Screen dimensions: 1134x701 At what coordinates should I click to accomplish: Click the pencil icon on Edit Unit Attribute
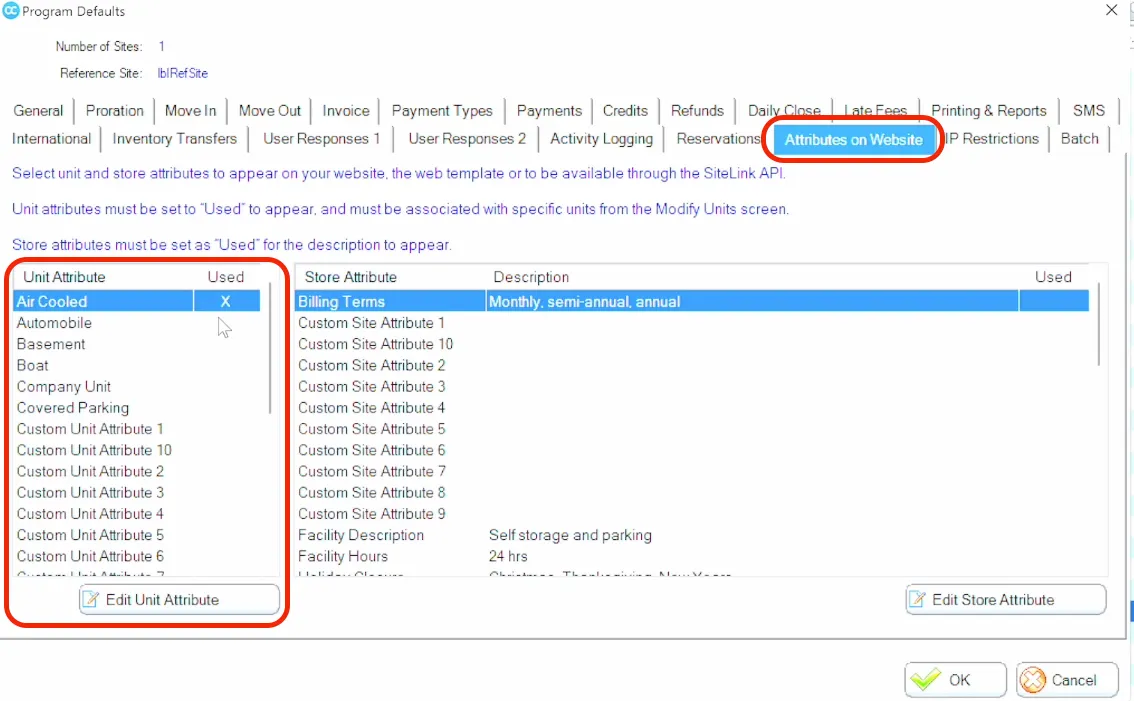point(90,600)
